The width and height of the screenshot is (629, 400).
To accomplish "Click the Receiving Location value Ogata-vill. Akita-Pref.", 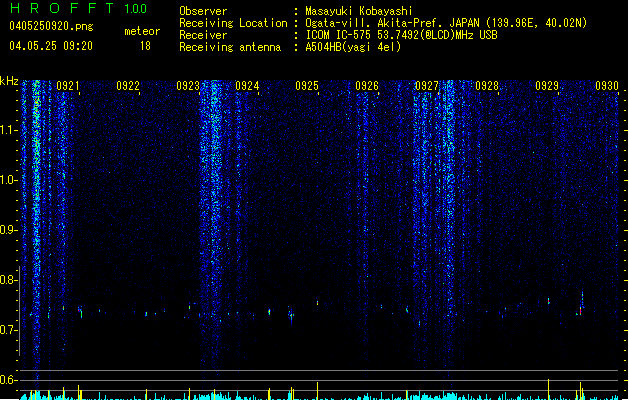I will pos(375,23).
